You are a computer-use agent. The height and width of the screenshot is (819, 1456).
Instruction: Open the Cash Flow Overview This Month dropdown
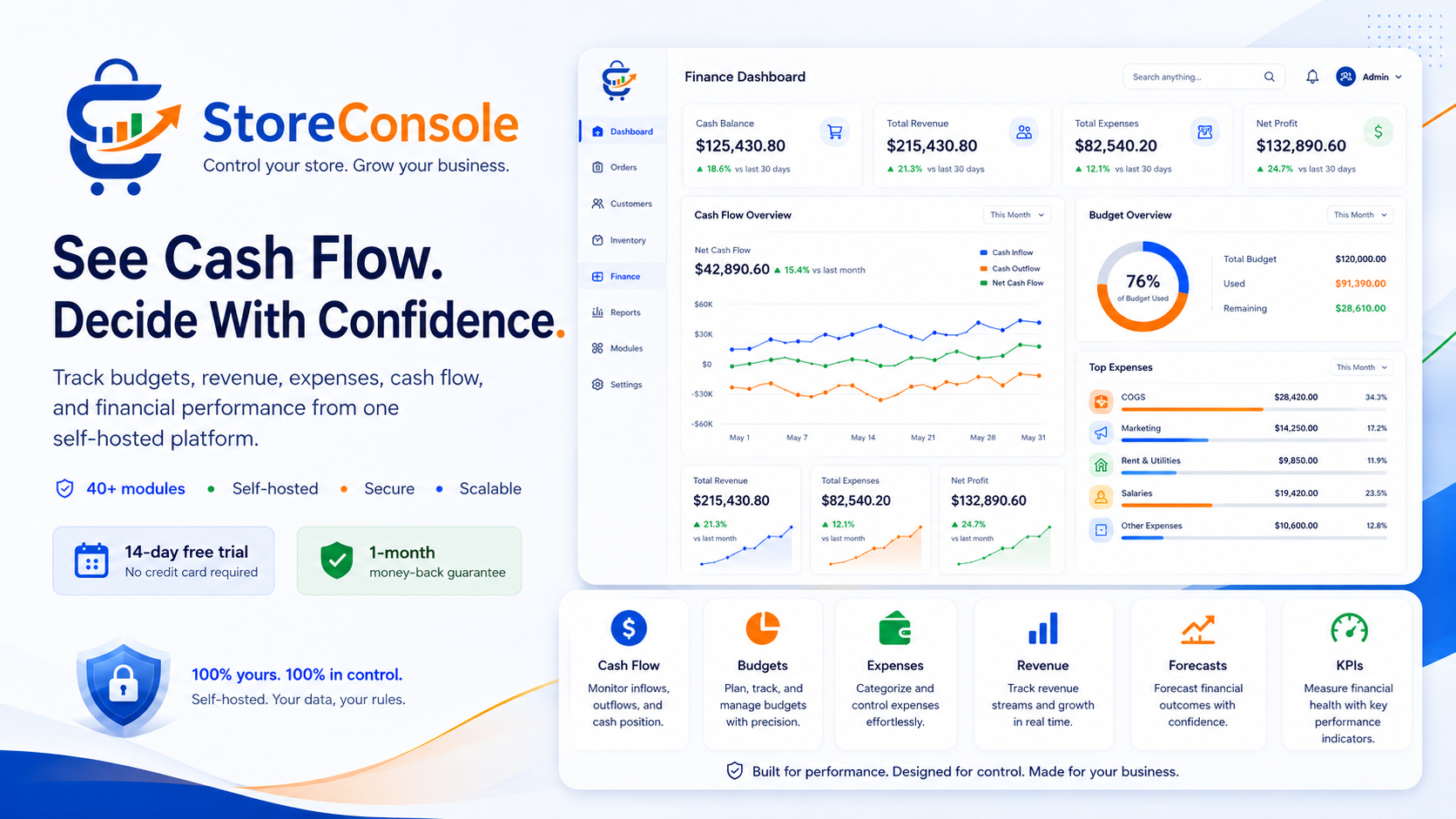coord(1016,215)
